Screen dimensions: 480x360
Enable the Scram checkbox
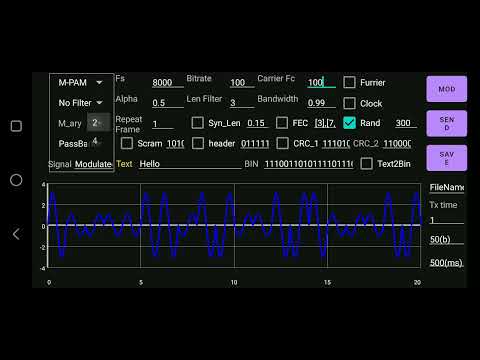tap(127, 143)
